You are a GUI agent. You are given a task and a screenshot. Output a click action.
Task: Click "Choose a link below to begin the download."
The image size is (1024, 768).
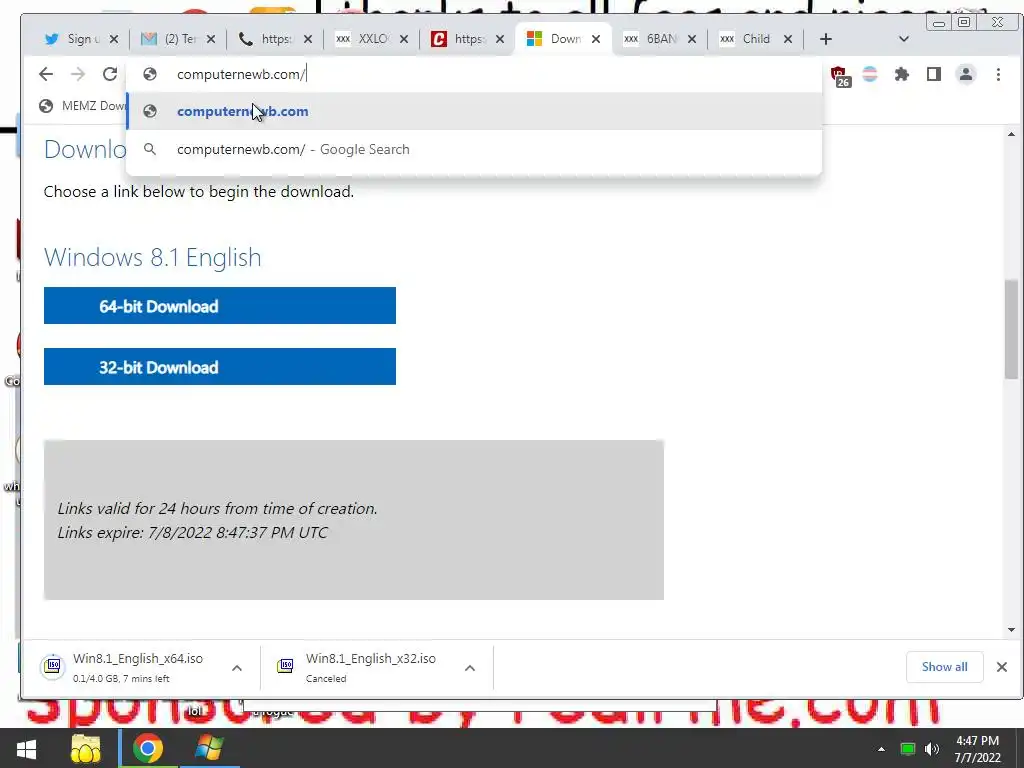199,192
